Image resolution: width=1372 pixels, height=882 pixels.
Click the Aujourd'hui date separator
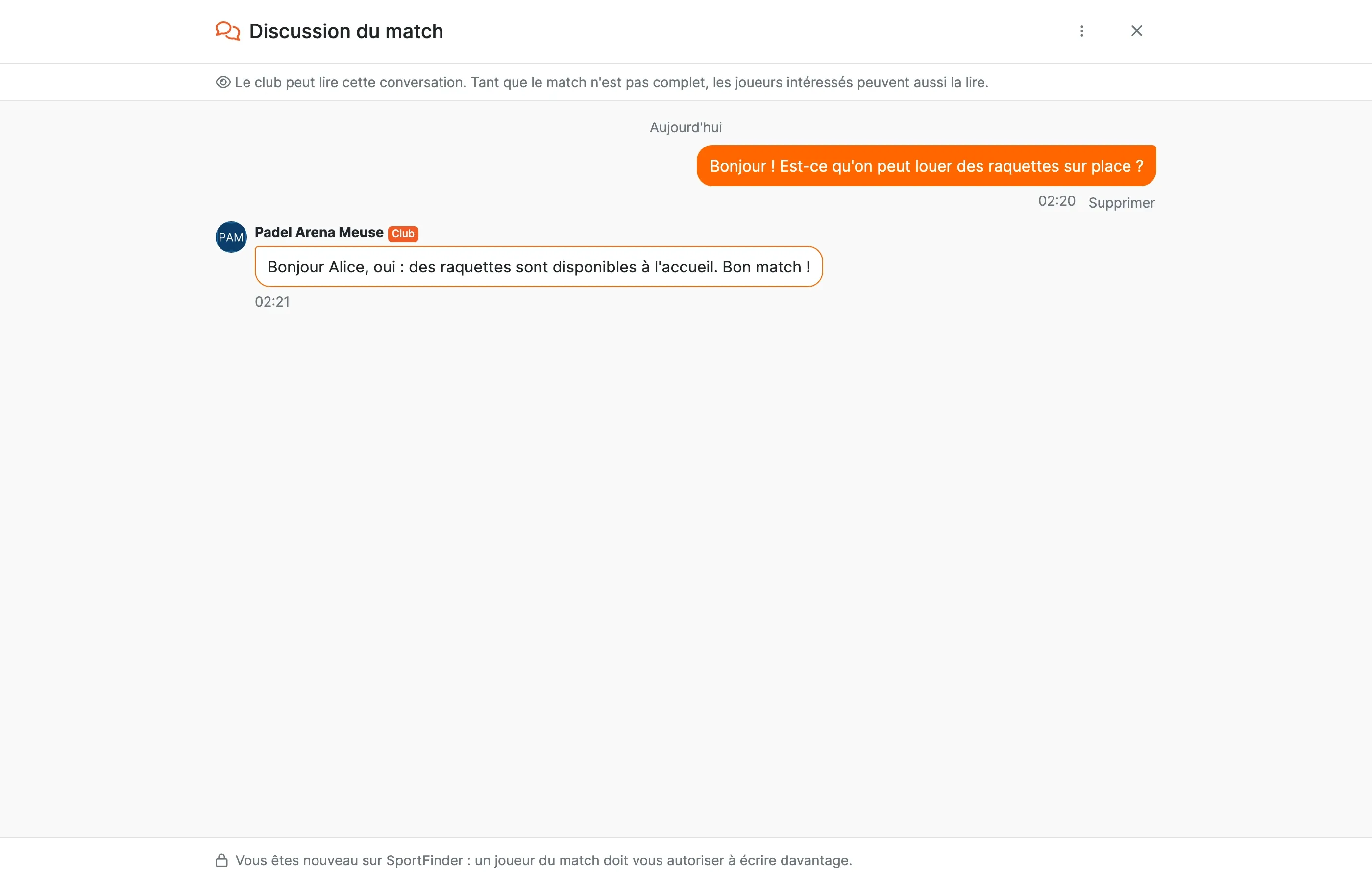[686, 127]
